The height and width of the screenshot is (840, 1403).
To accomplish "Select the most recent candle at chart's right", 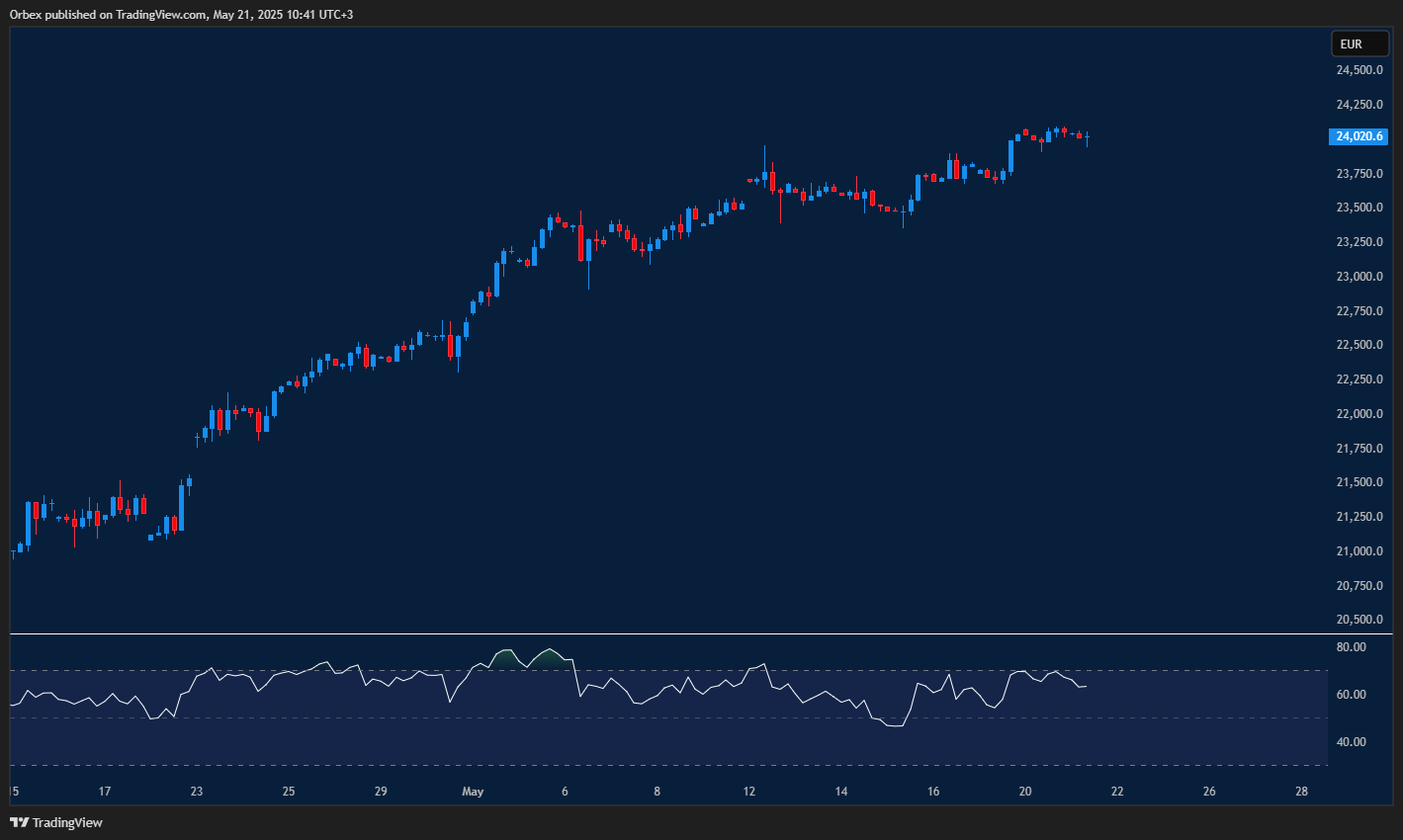I will click(1087, 137).
